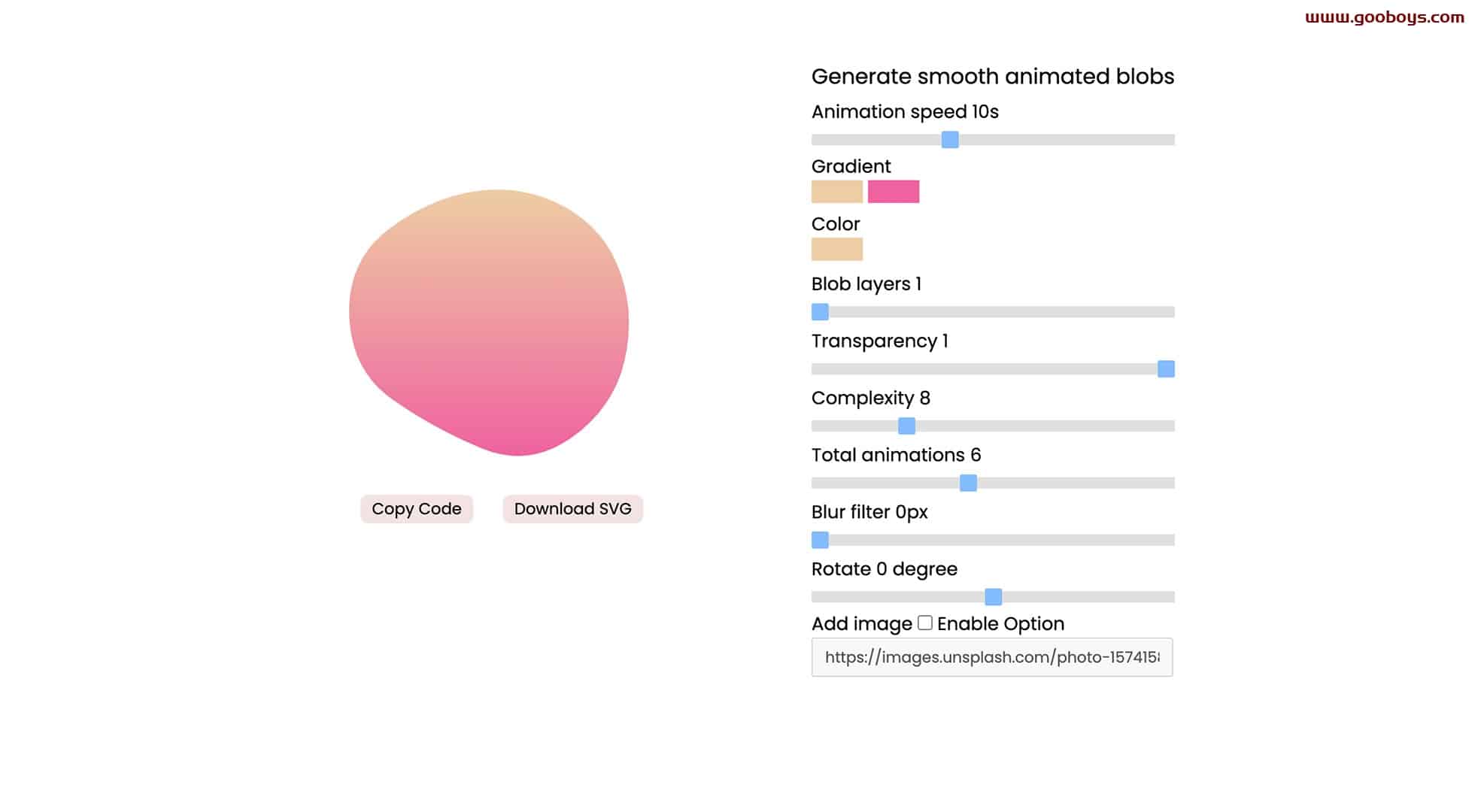Open the beige gradient start color swatch
The width and height of the screenshot is (1484, 812).
tap(837, 192)
